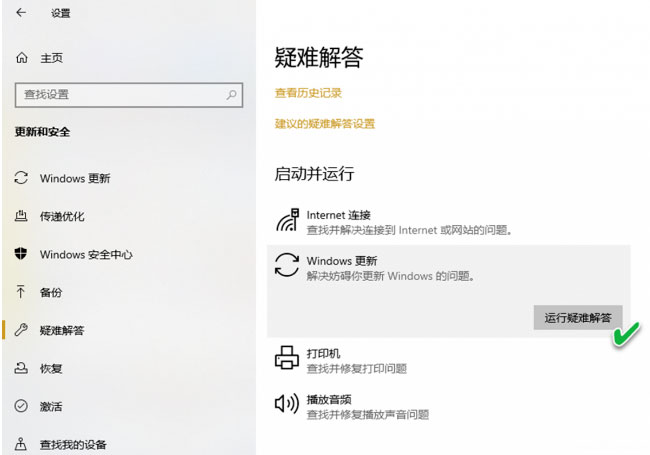
Task: Click the 恢复 icon in the sidebar
Action: (21, 368)
